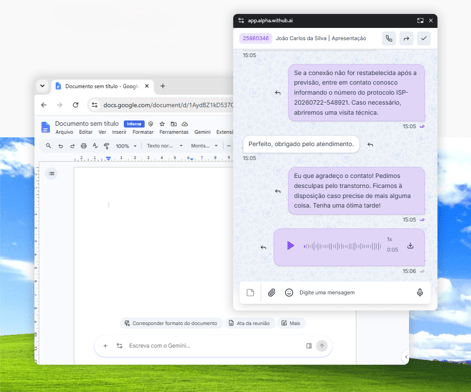The image size is (471, 392).
Task: Record a voice message with microphone icon
Action: 420,292
